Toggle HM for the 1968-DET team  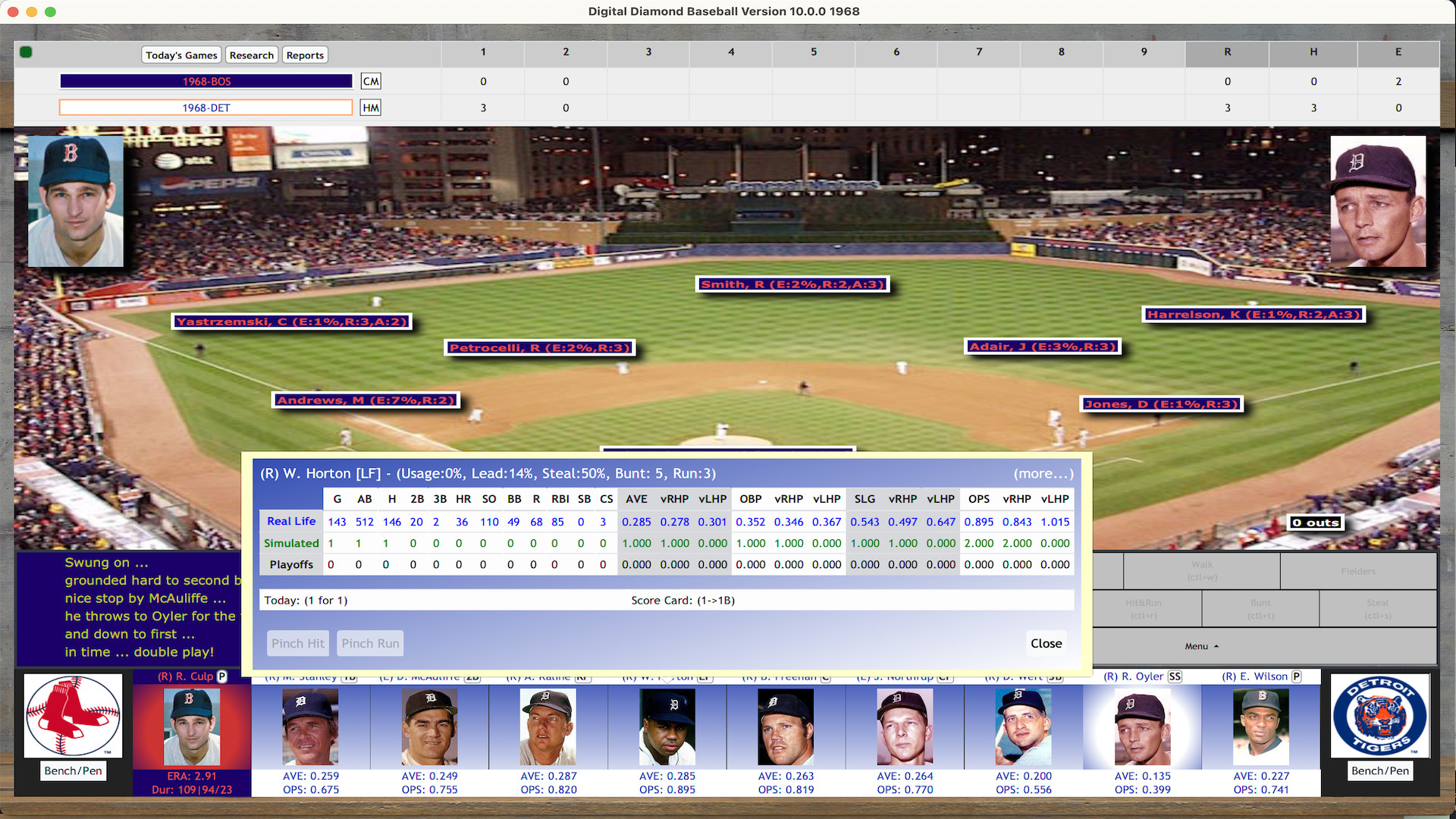pos(370,108)
